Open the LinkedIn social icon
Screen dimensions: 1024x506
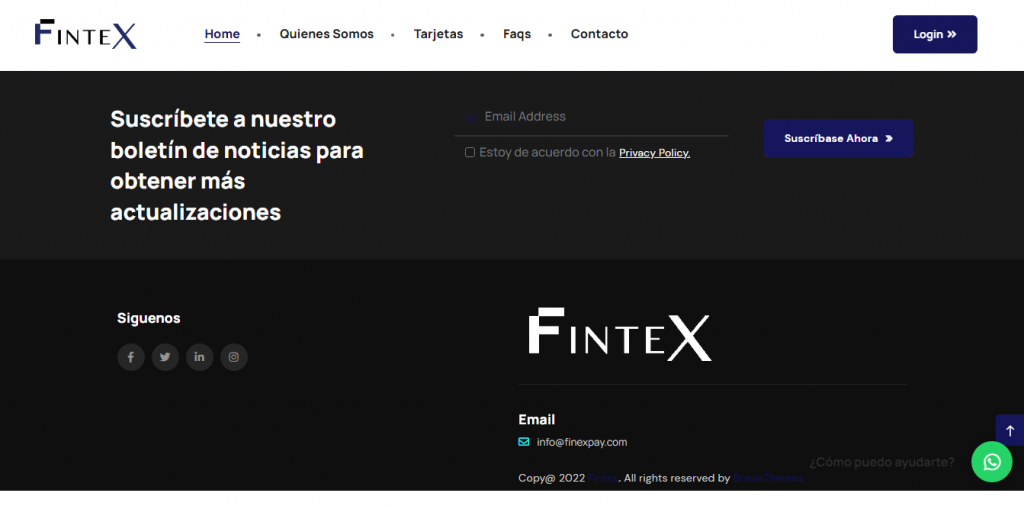[x=200, y=357]
